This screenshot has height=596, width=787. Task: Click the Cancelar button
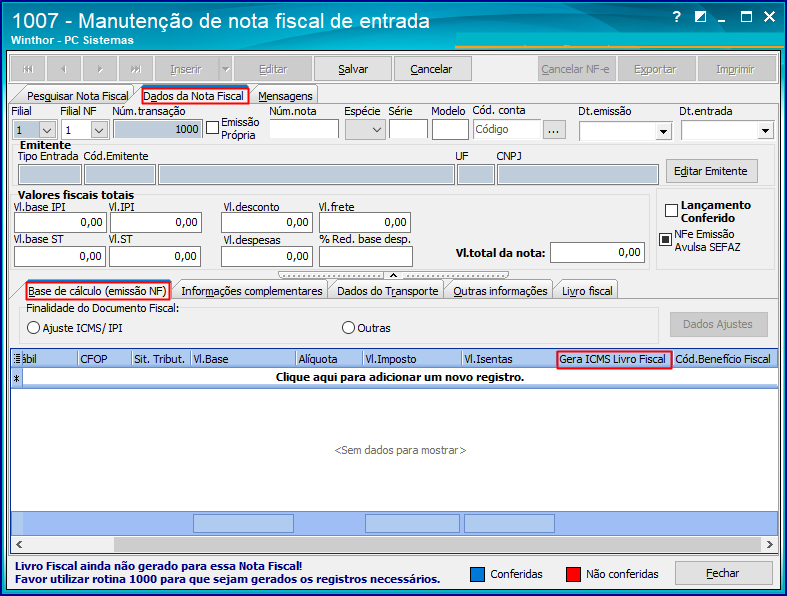(431, 69)
